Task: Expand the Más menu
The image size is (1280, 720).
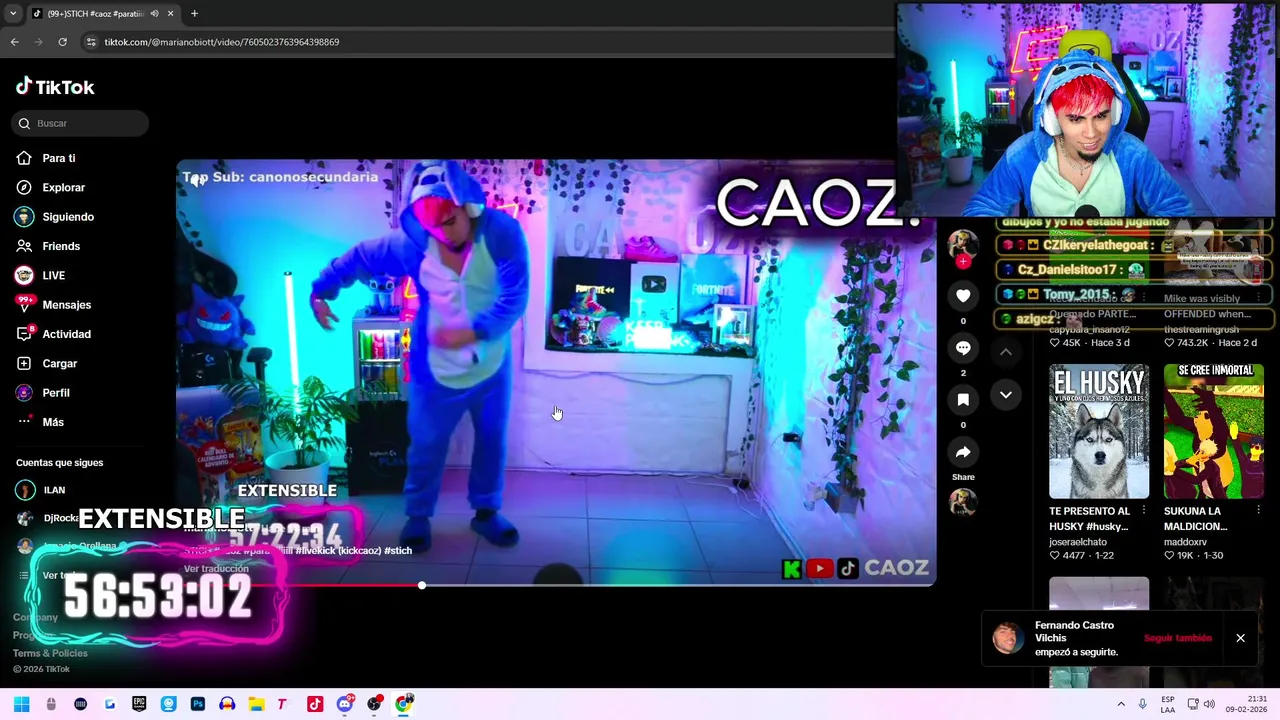Action: coord(53,422)
